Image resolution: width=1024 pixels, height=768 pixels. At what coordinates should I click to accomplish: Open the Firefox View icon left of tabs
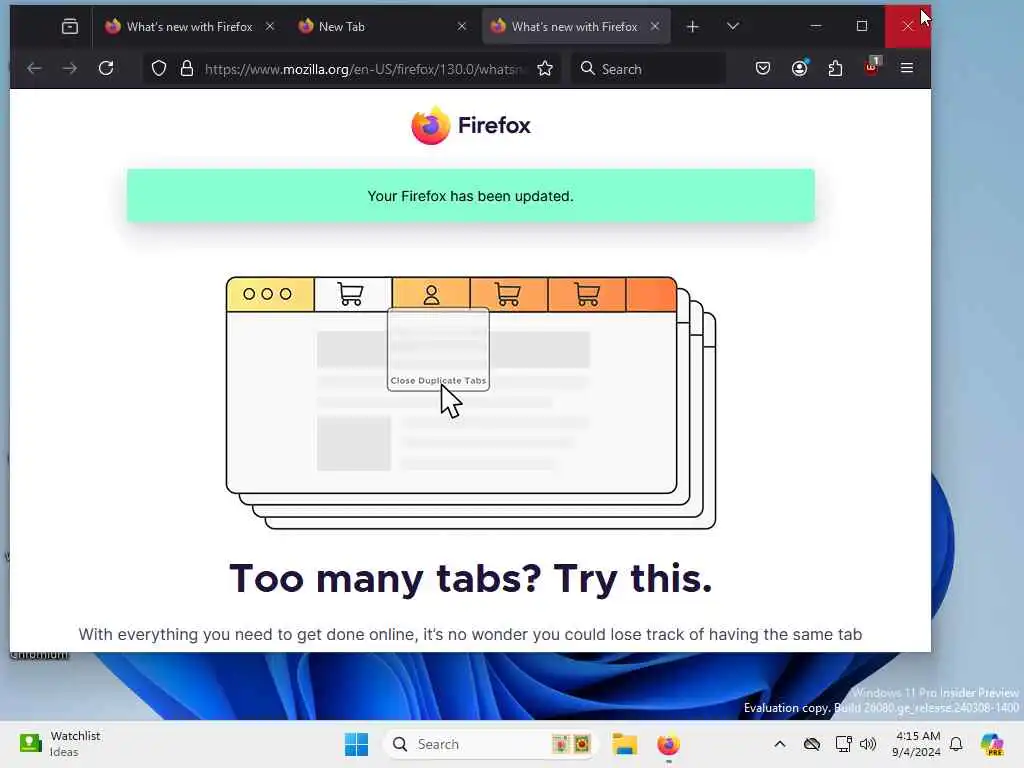click(69, 26)
